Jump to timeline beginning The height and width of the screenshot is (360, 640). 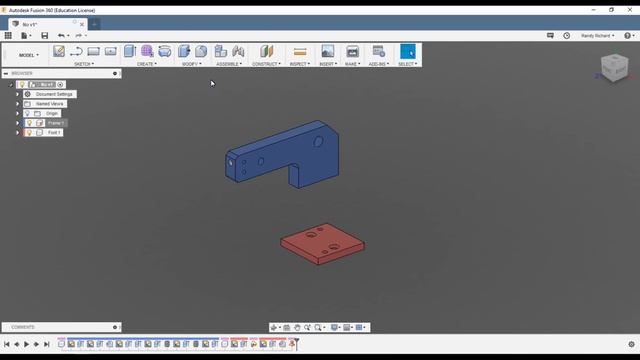[x=7, y=344]
